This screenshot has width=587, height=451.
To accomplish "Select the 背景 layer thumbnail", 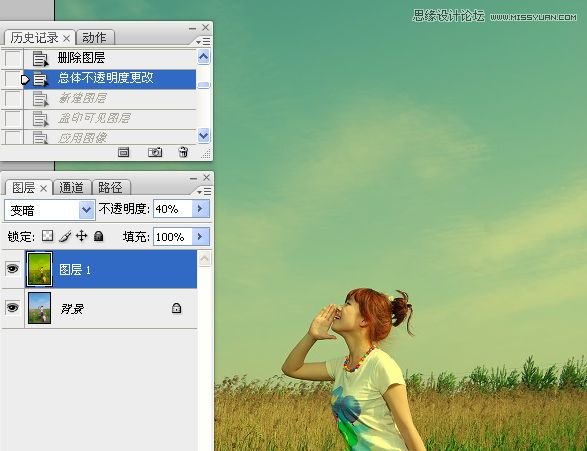I will tap(39, 308).
